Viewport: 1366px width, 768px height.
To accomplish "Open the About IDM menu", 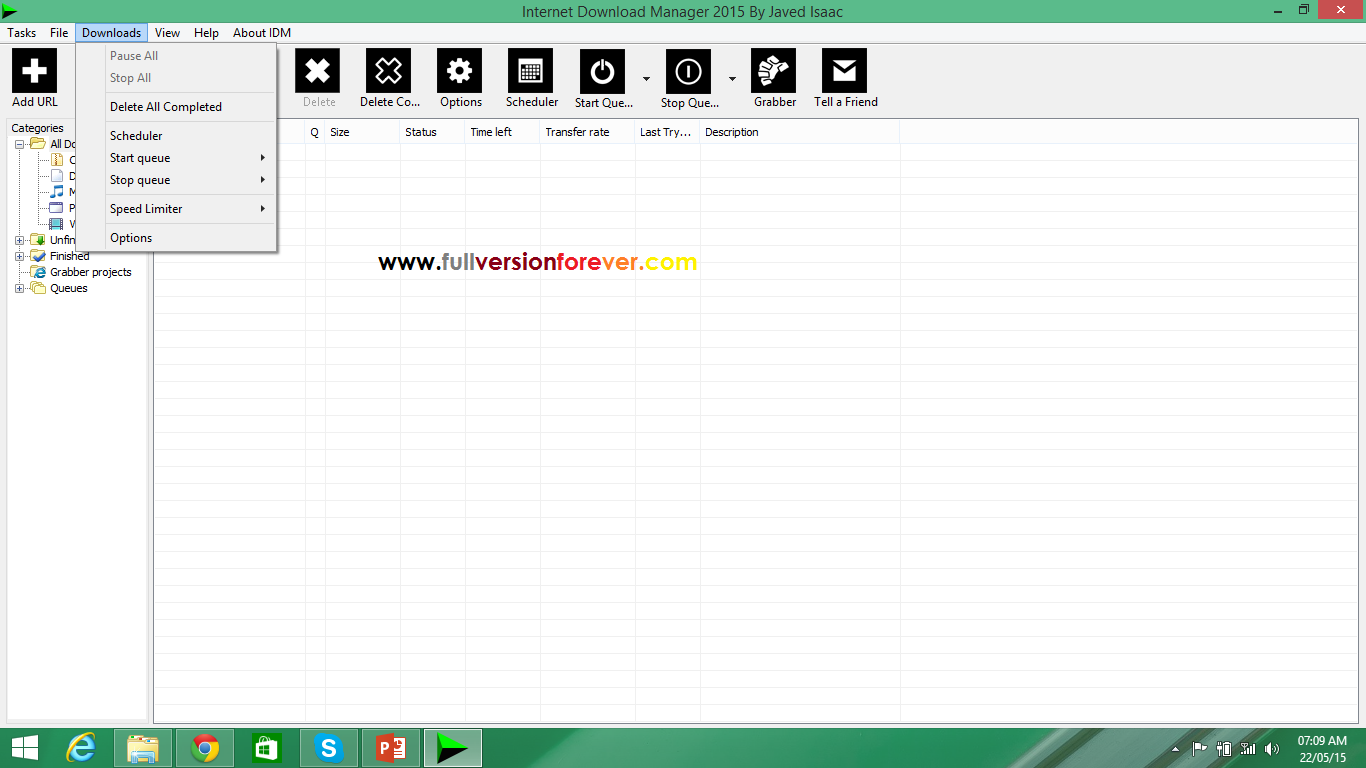I will (x=262, y=33).
